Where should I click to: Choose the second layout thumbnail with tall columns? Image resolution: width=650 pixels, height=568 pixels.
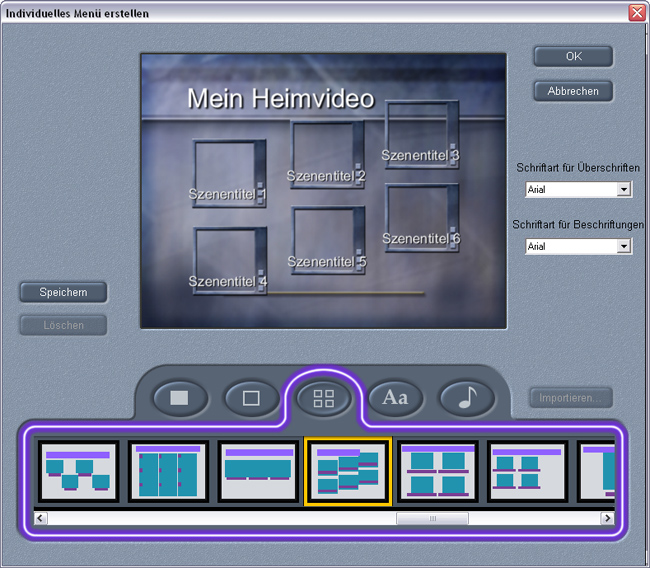pyautogui.click(x=168, y=470)
